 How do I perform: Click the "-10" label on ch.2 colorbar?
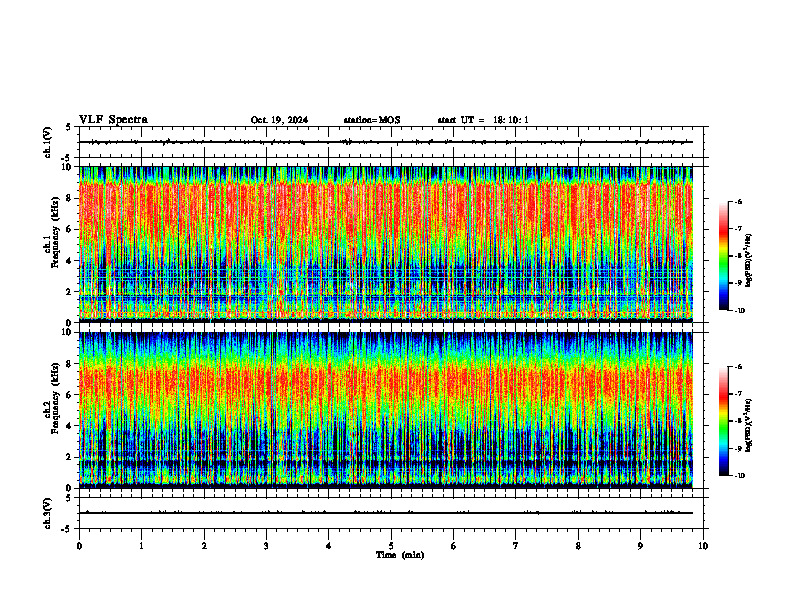(739, 476)
